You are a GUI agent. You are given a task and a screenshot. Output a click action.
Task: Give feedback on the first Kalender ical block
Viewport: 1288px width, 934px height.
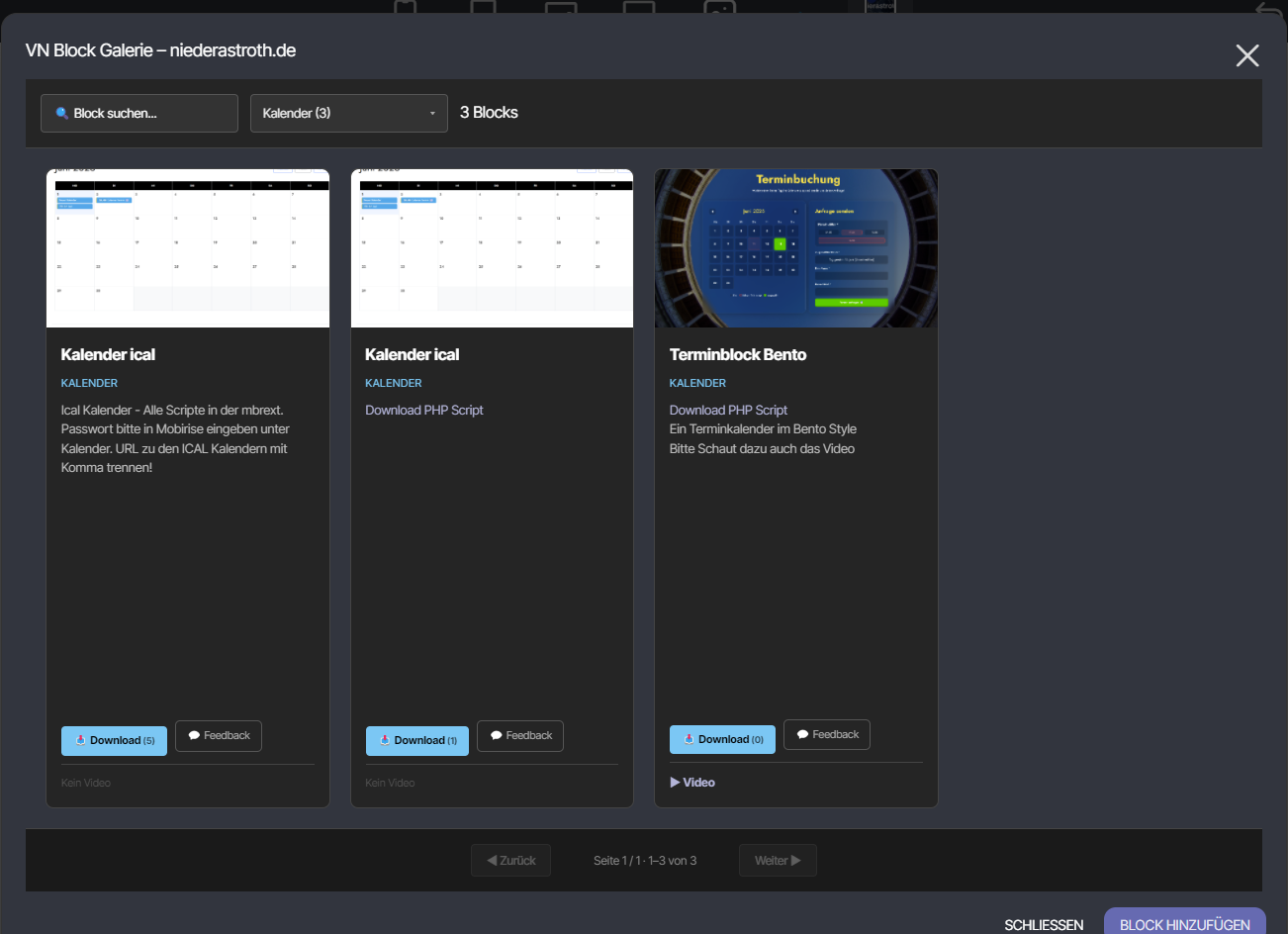tap(219, 735)
